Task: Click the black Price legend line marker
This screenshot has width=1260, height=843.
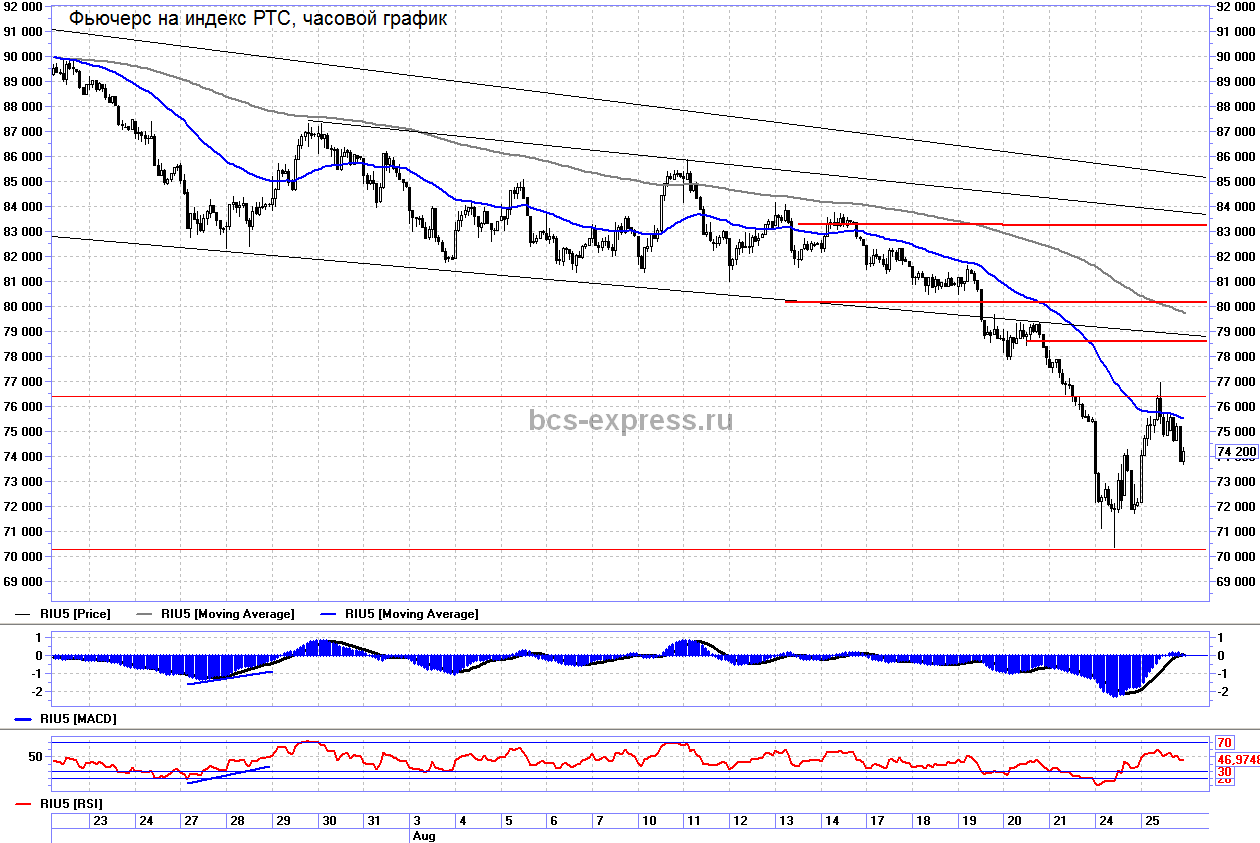Action: (x=25, y=614)
